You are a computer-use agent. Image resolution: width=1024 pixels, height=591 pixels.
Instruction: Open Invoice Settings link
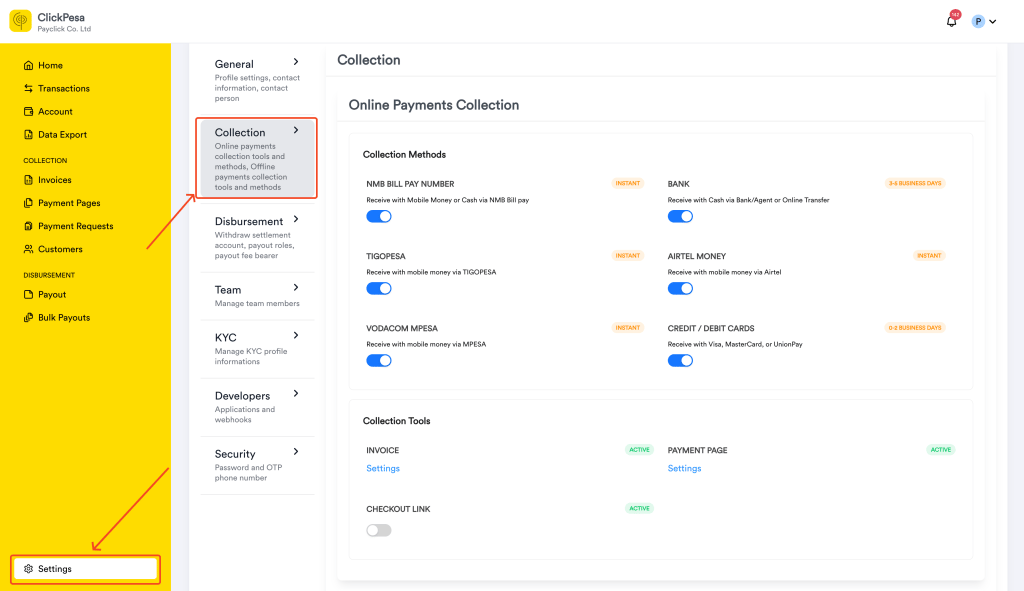[383, 468]
